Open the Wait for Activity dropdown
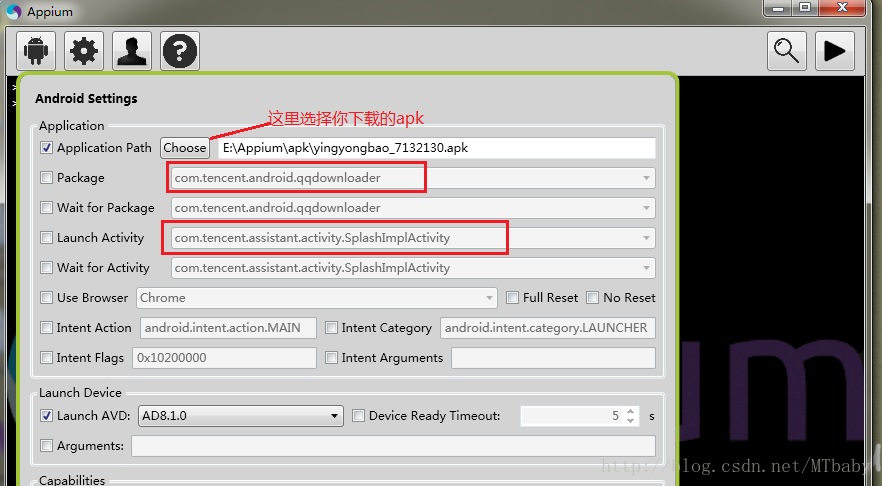The height and width of the screenshot is (486, 882). click(646, 268)
